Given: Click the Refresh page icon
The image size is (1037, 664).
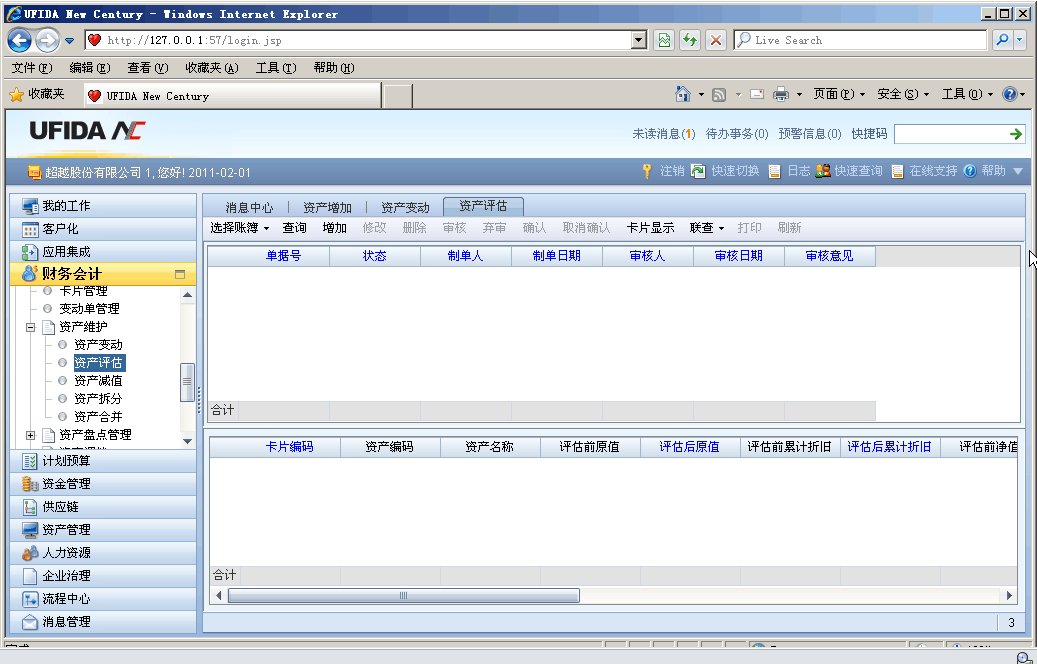Looking at the screenshot, I should tap(690, 40).
